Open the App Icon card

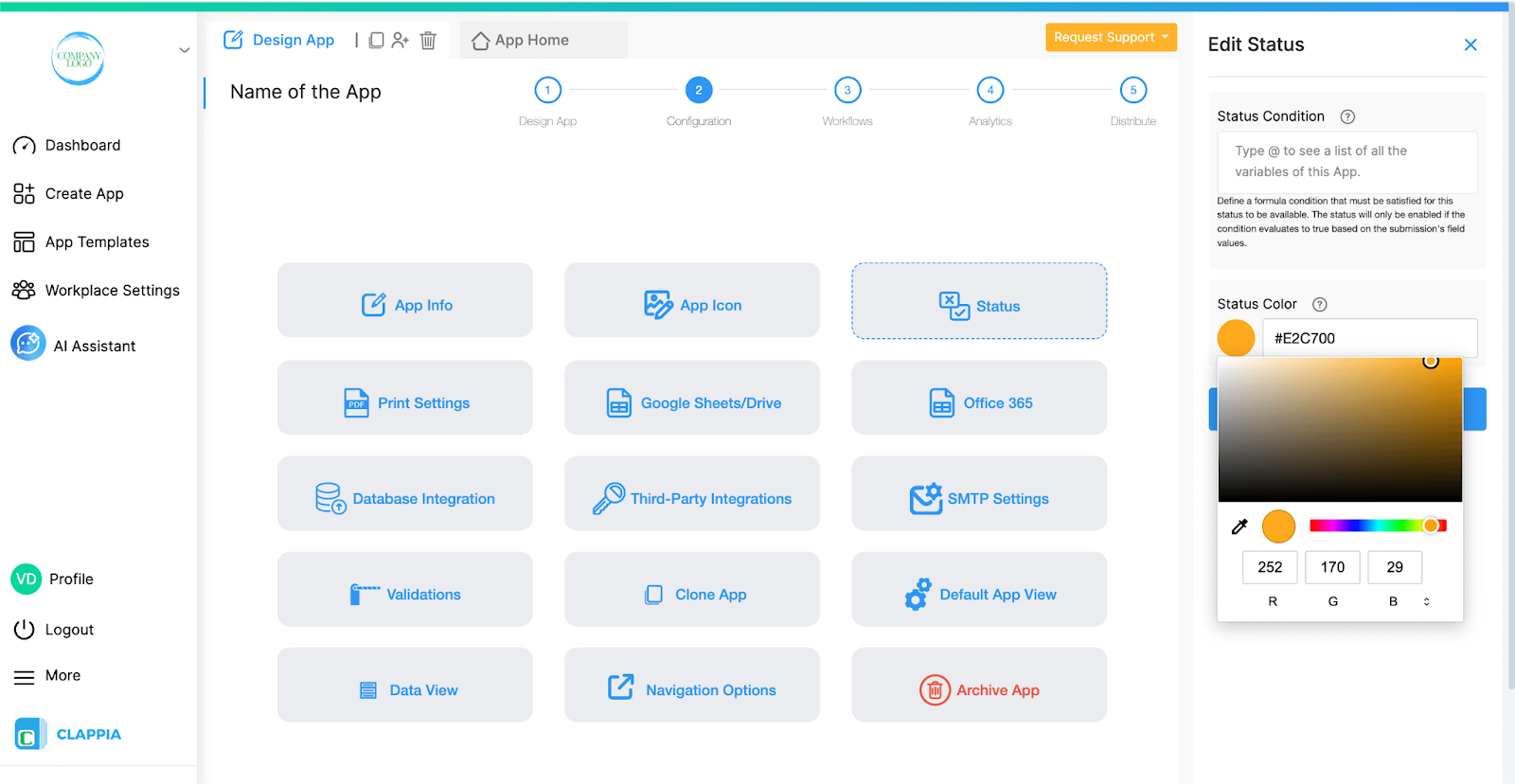pyautogui.click(x=692, y=300)
